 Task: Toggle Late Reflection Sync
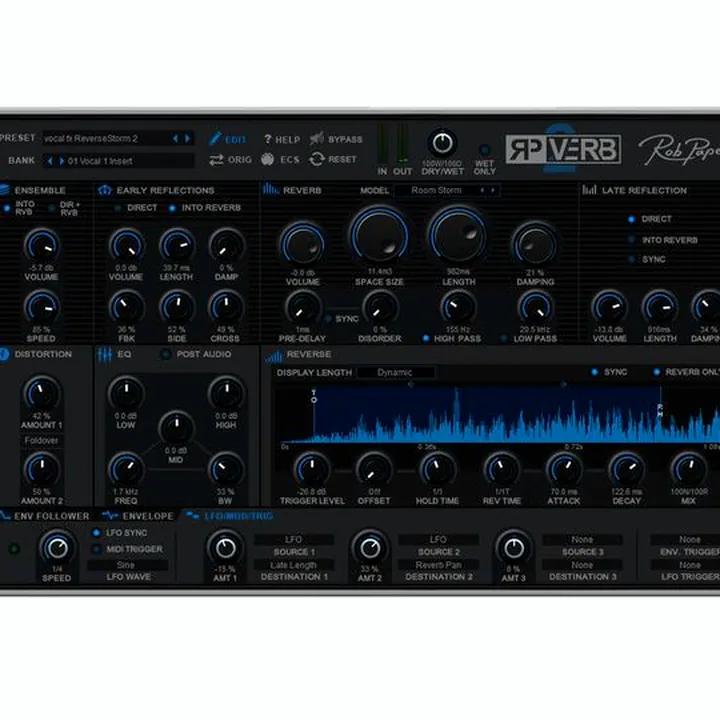point(632,259)
